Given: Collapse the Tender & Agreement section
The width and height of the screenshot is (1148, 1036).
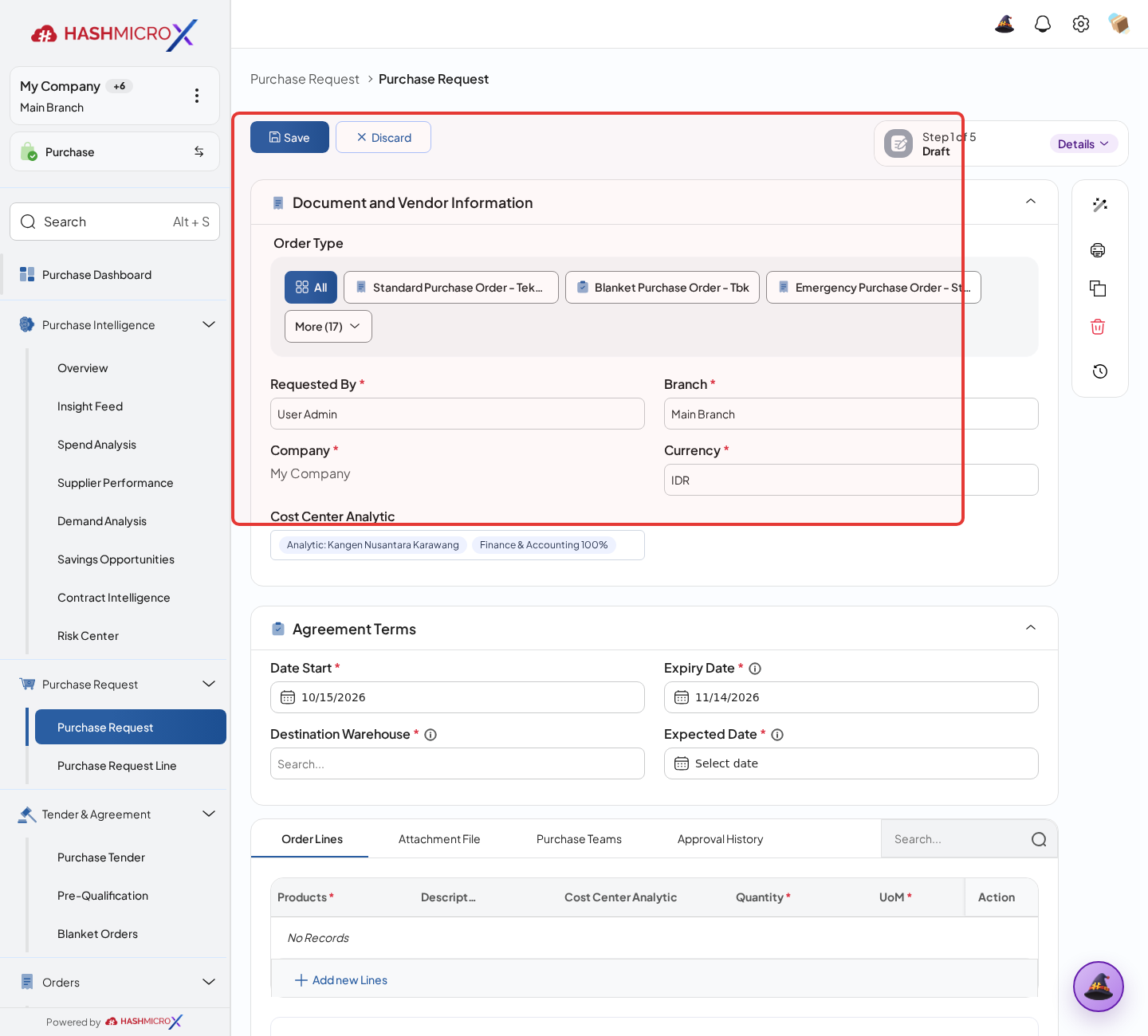Looking at the screenshot, I should pos(209,814).
